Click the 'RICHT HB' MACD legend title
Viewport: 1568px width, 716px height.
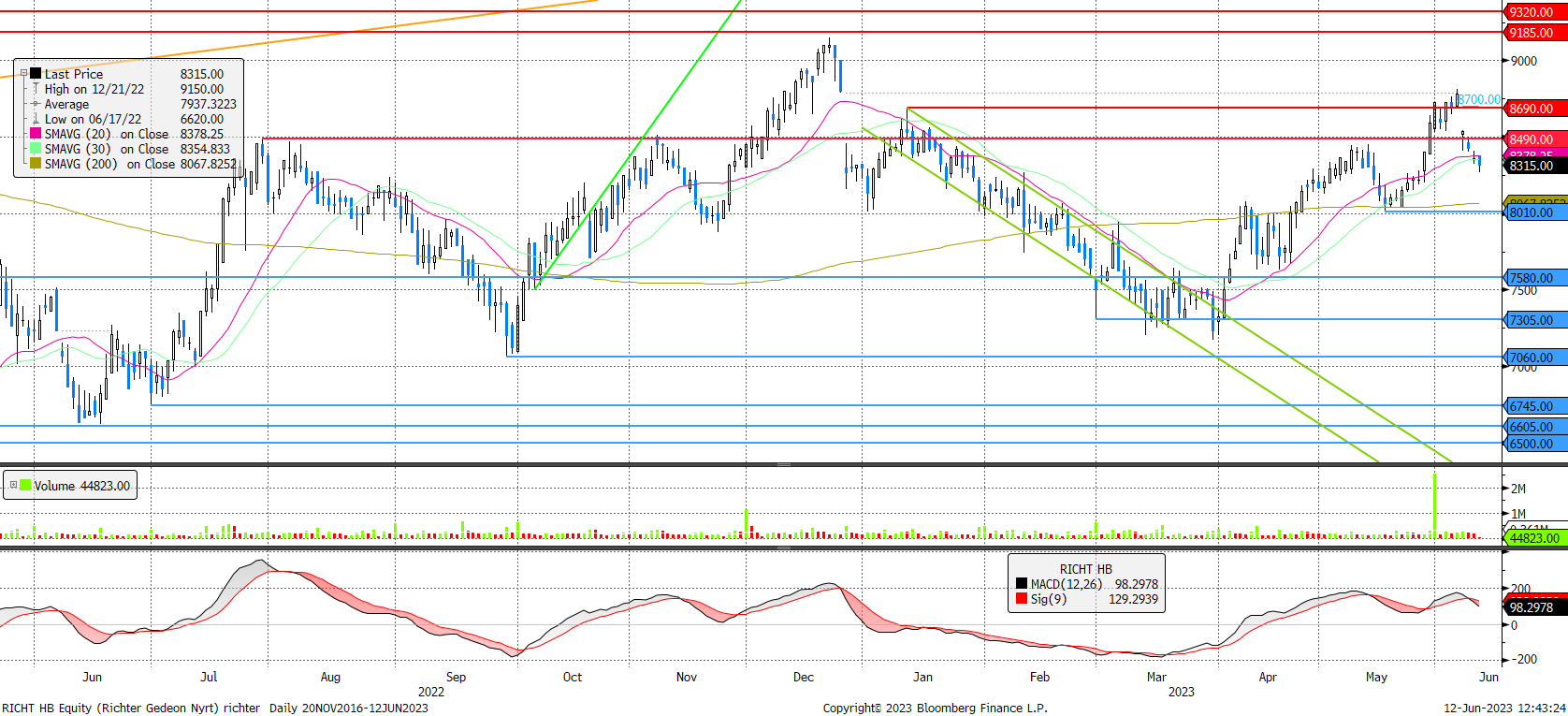point(1085,569)
